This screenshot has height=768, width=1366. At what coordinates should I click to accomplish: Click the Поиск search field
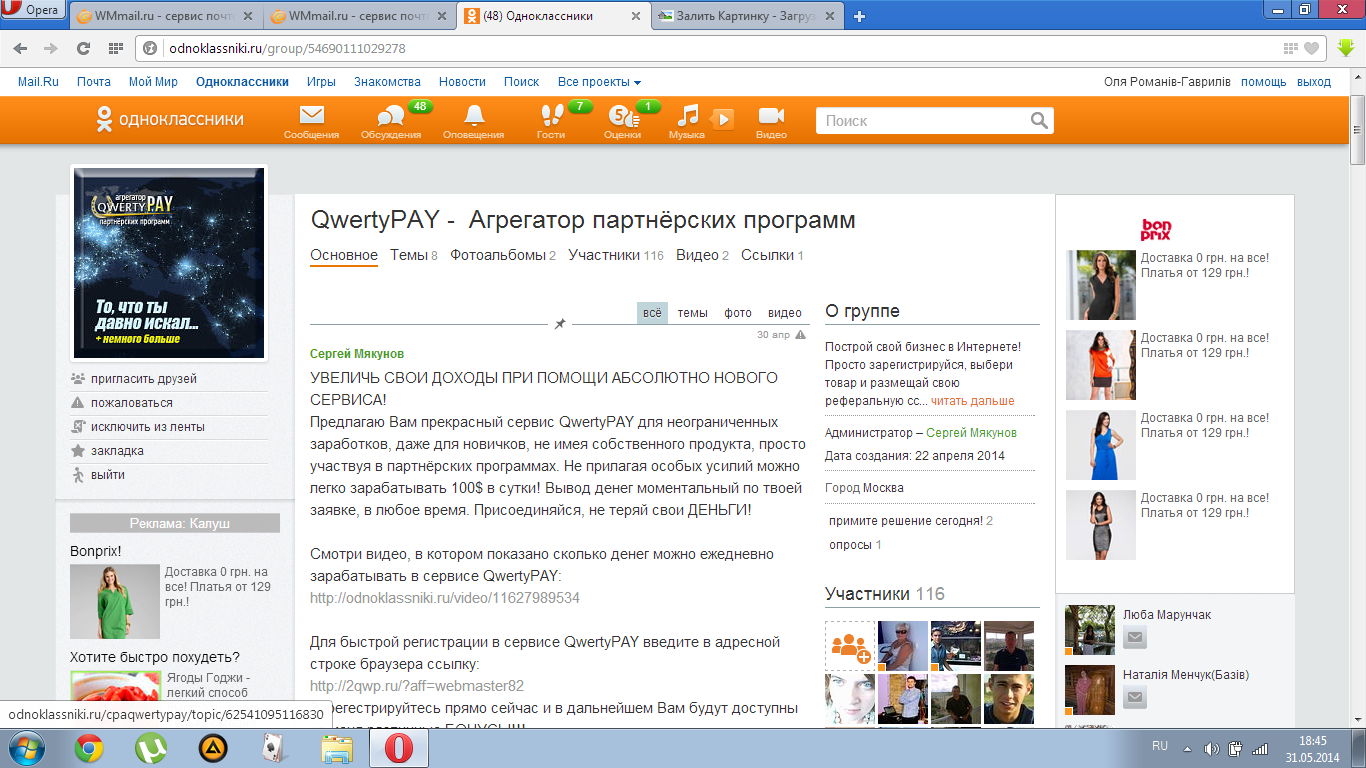(920, 120)
